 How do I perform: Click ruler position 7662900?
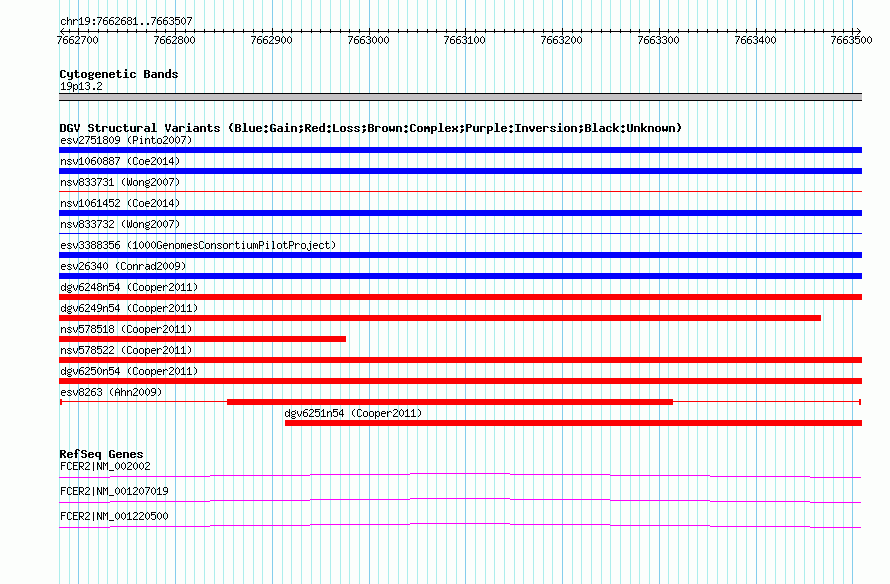click(271, 40)
